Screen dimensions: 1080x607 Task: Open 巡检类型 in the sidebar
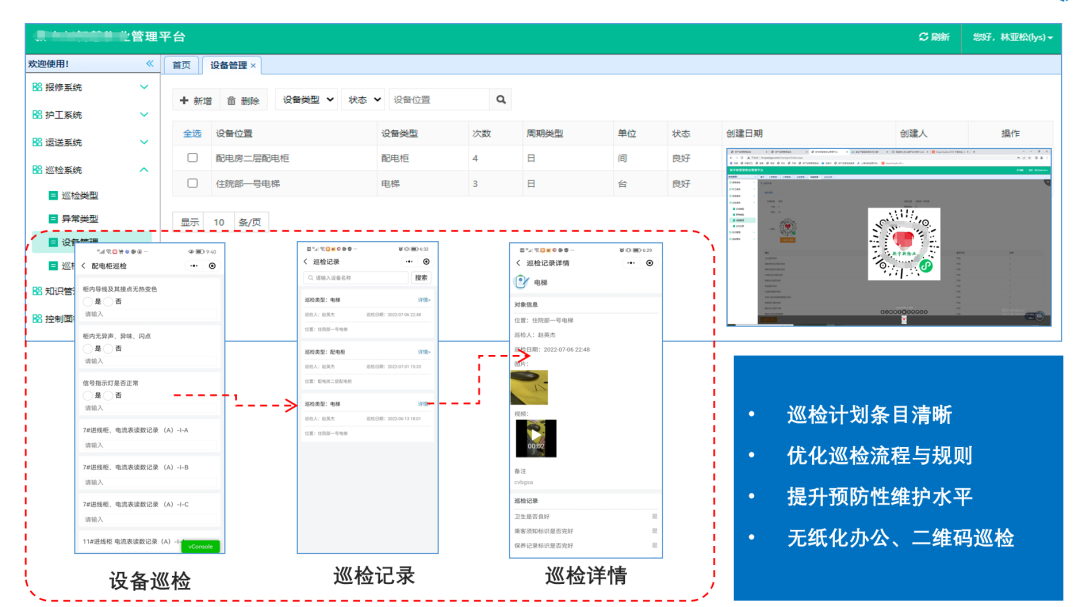80,196
